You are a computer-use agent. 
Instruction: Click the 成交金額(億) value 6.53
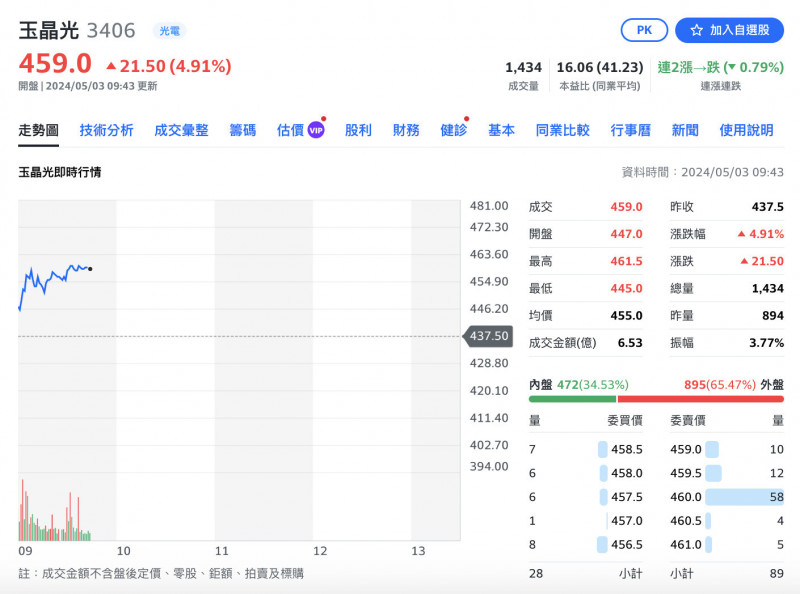(x=630, y=342)
